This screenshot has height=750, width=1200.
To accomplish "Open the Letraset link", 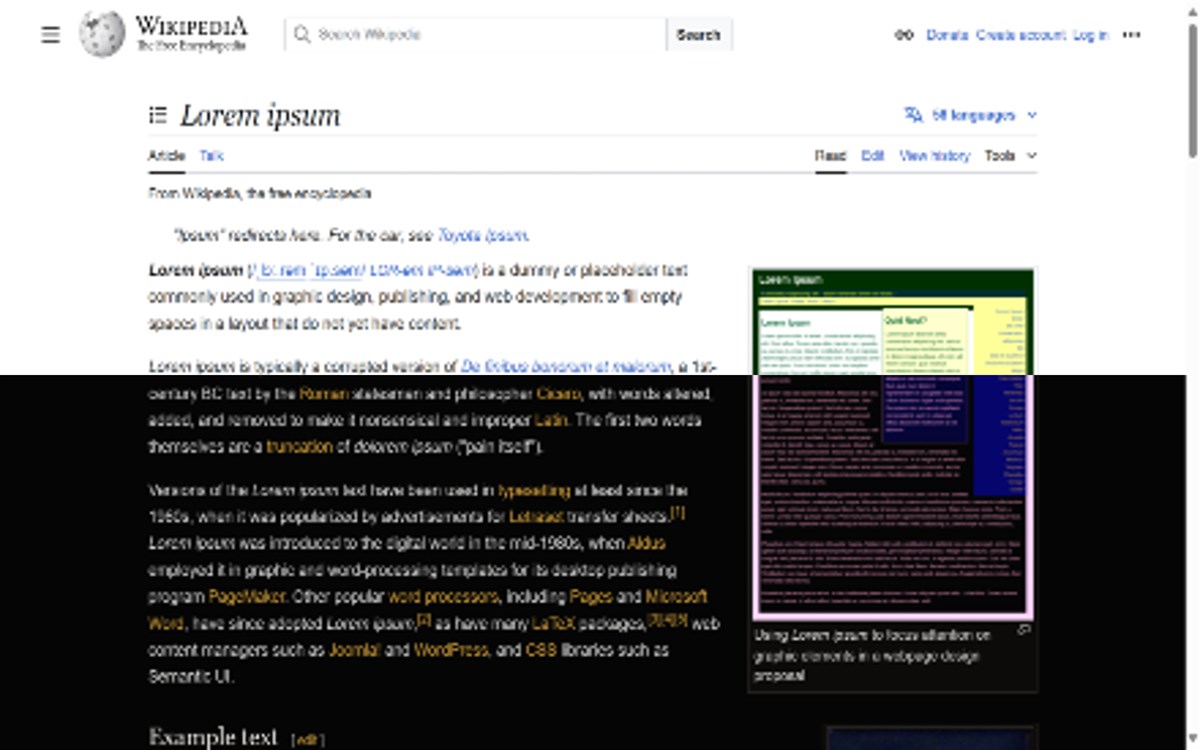I will point(536,517).
